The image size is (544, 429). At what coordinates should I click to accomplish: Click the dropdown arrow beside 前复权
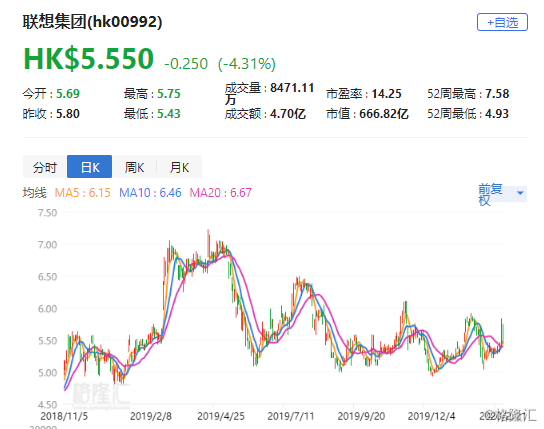click(520, 193)
